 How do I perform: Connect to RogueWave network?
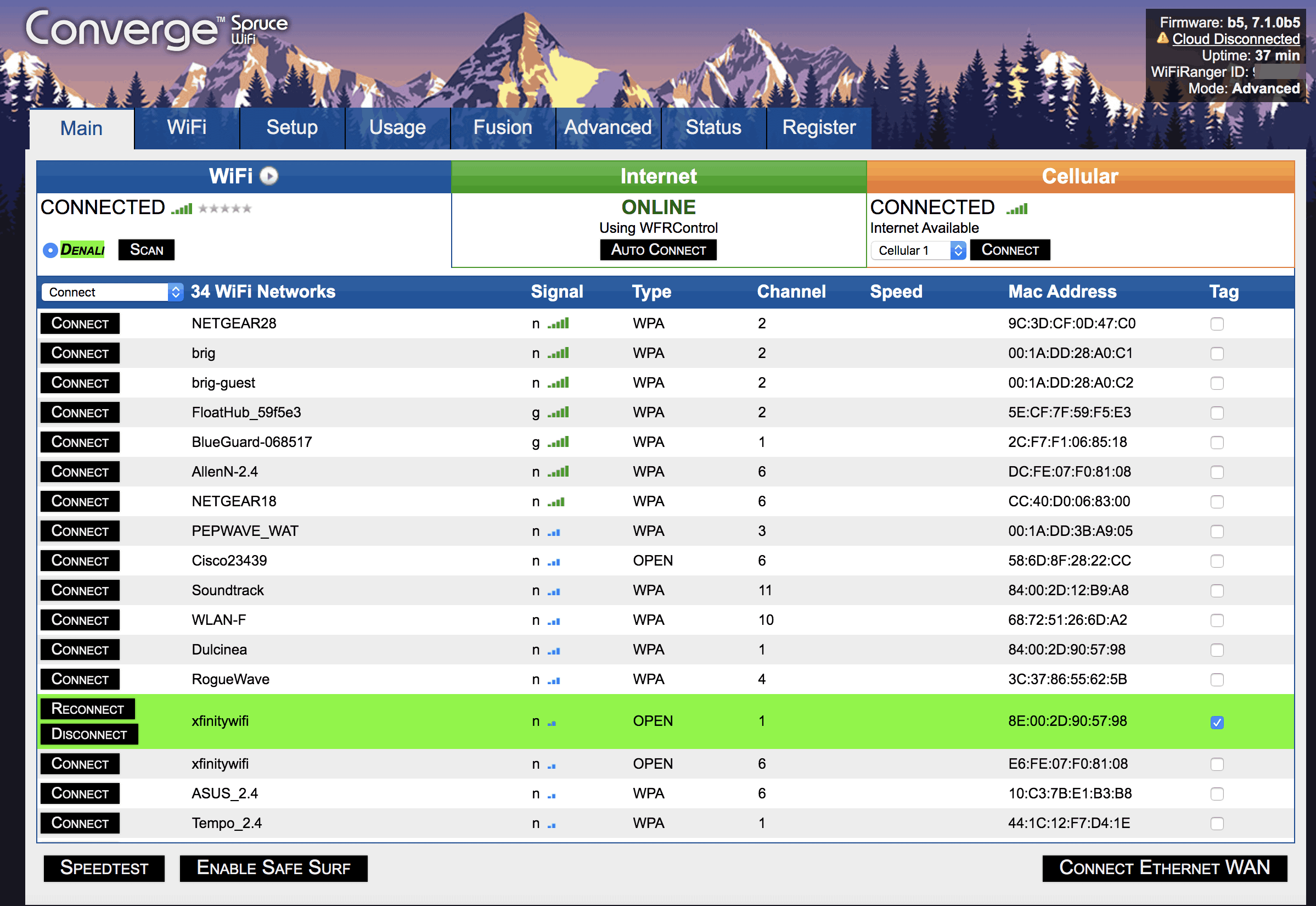pyautogui.click(x=80, y=680)
